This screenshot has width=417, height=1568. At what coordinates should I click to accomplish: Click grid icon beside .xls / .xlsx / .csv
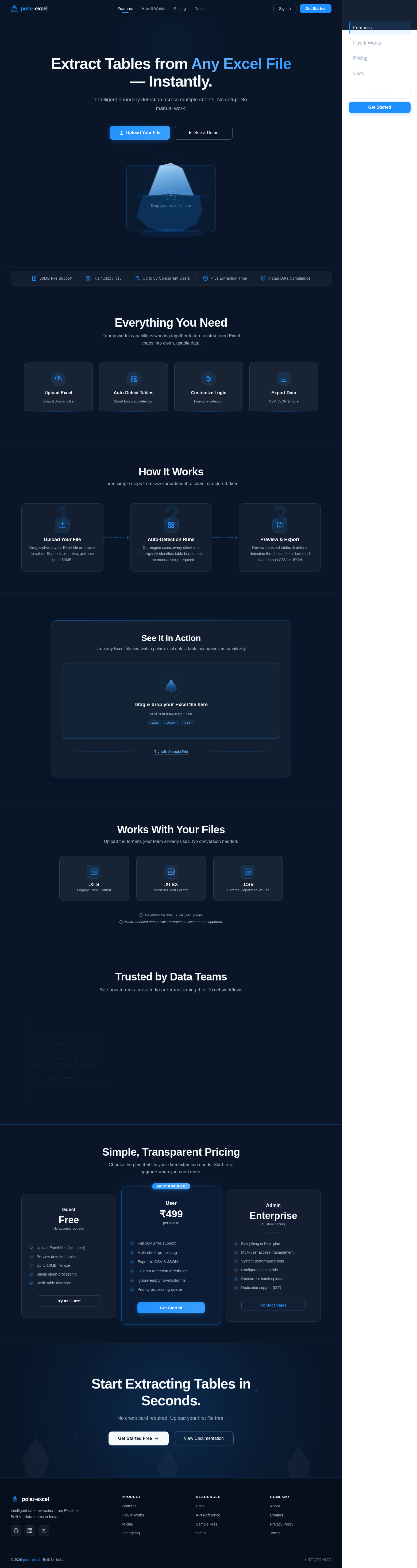coord(88,278)
